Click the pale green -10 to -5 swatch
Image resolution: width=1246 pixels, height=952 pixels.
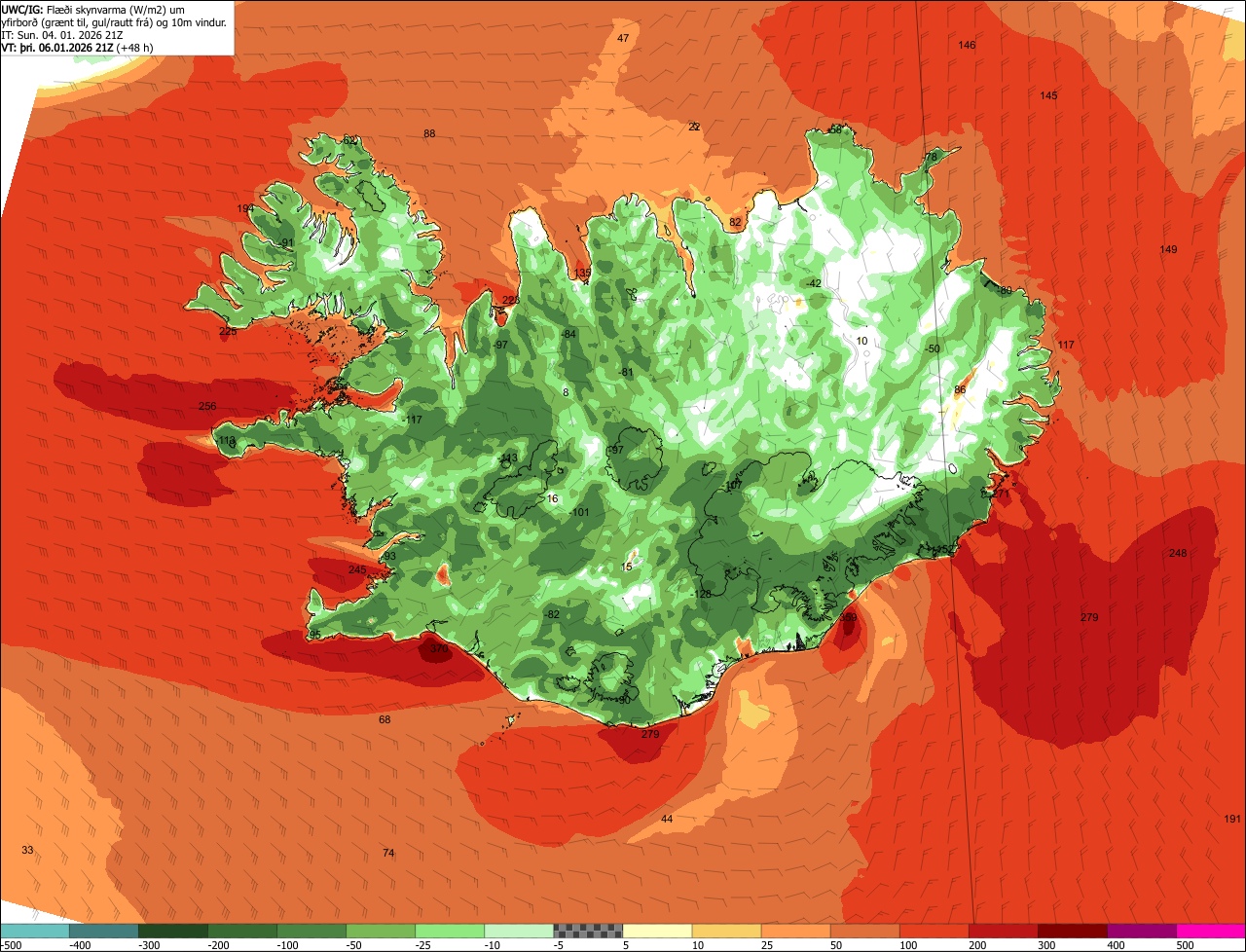(x=519, y=931)
